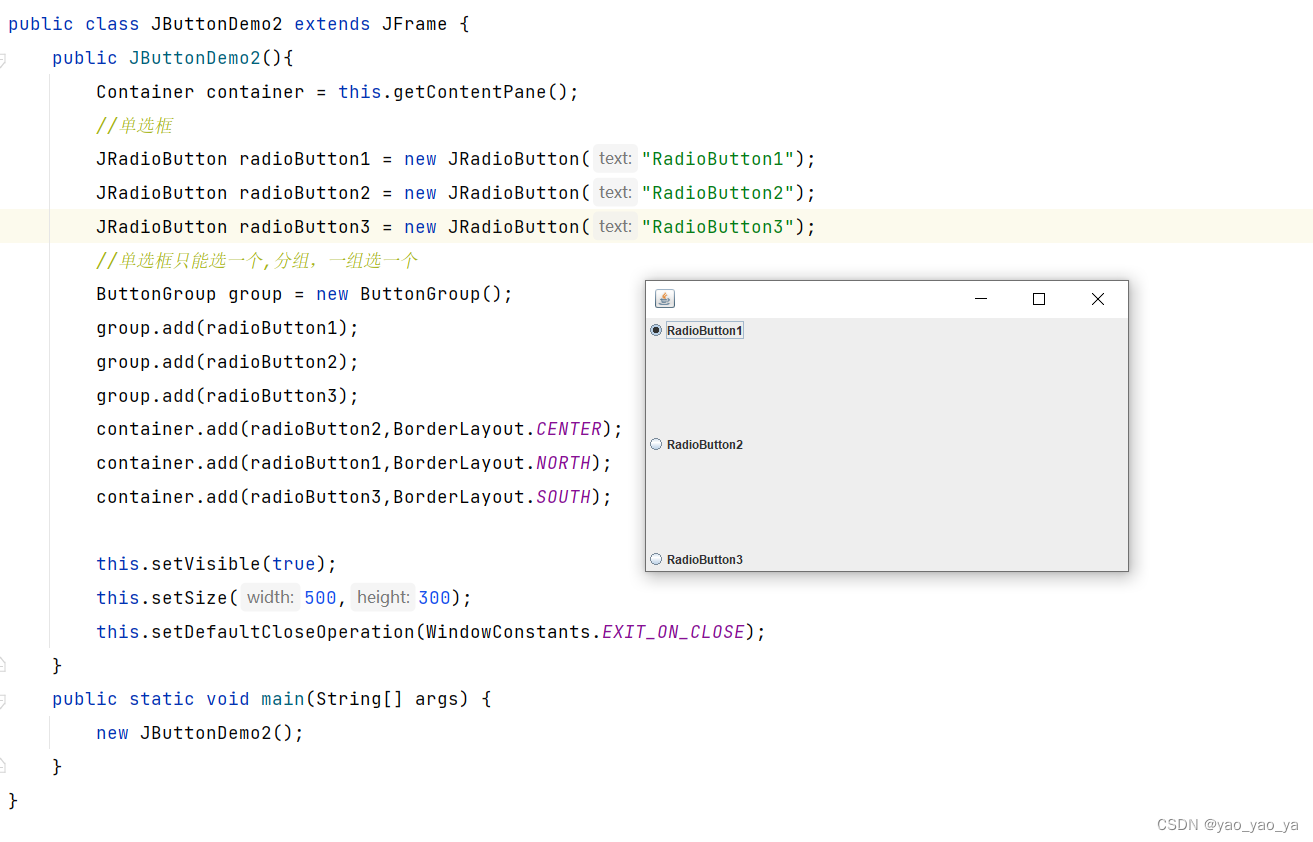Click setDefaultCloseOperation method call
The image size is (1313, 842).
coord(283,632)
